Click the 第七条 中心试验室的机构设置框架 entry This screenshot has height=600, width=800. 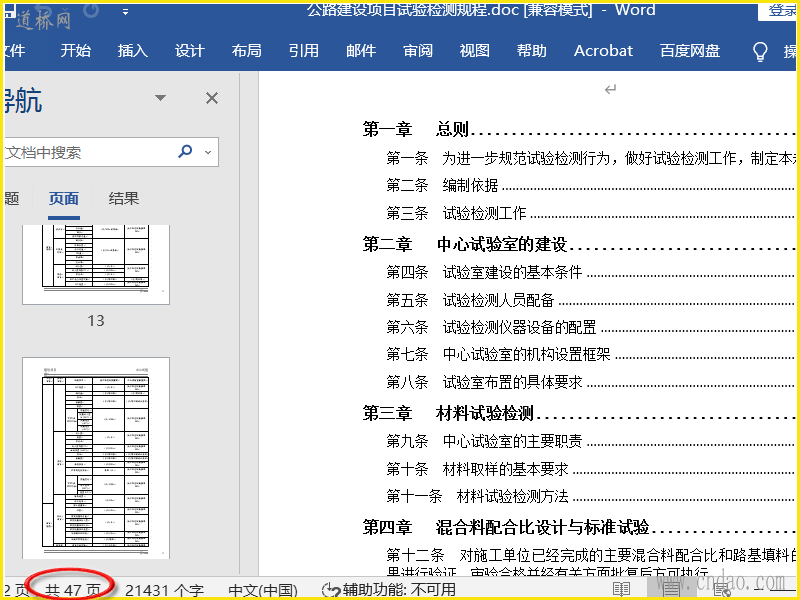[x=590, y=354]
